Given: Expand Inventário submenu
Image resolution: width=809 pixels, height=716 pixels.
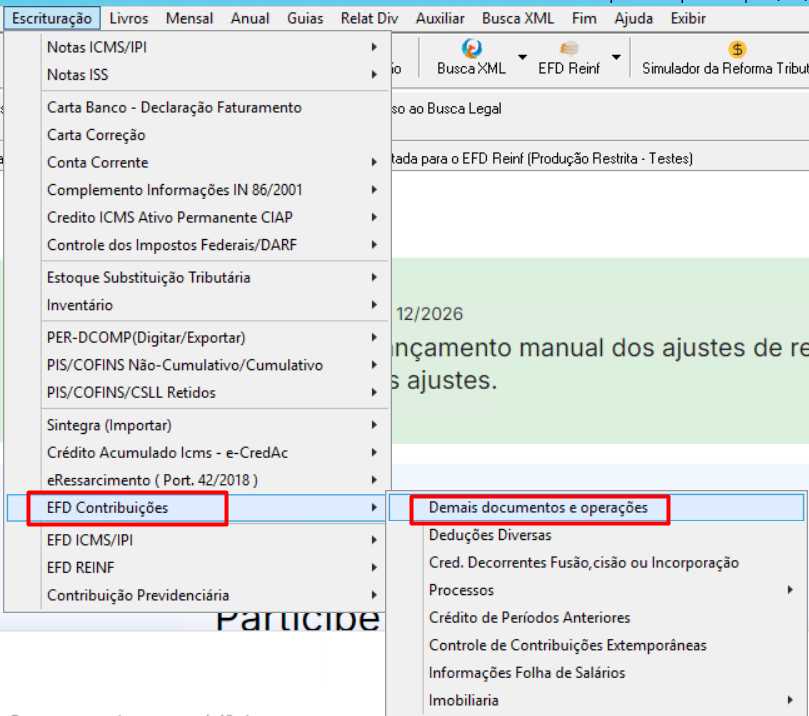Looking at the screenshot, I should click(x=196, y=305).
